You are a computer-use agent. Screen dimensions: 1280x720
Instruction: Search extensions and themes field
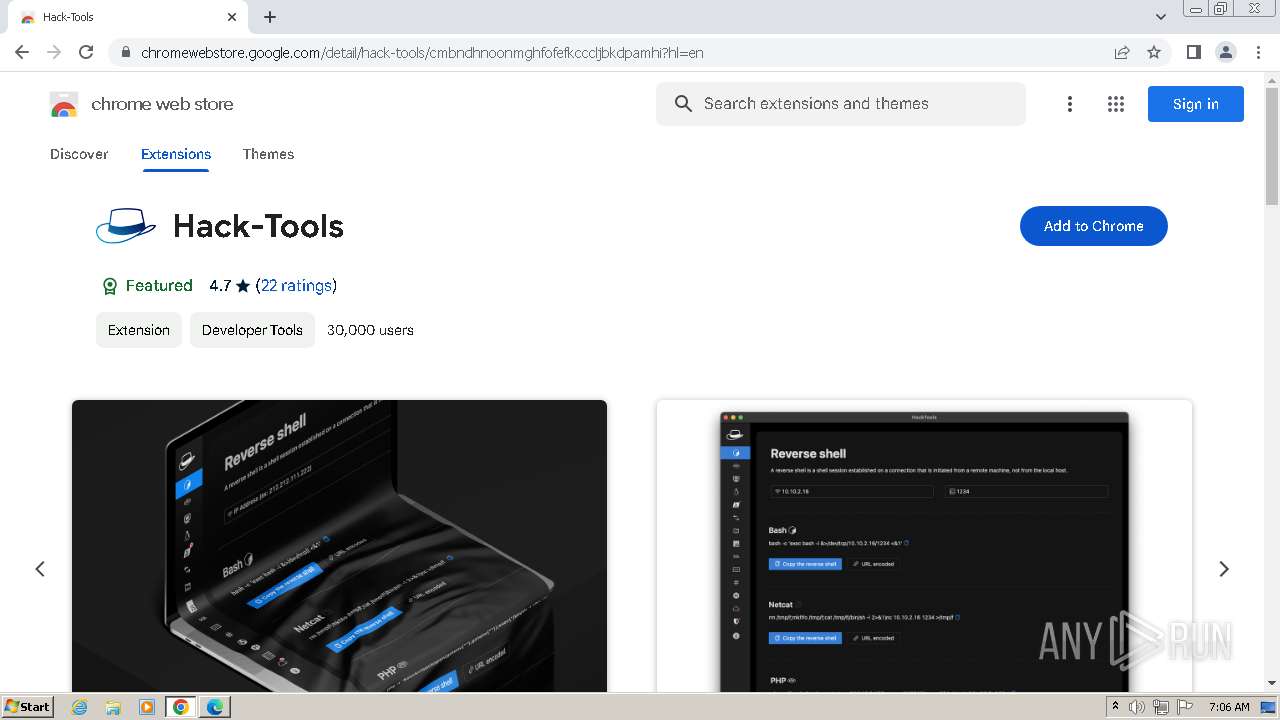point(841,104)
